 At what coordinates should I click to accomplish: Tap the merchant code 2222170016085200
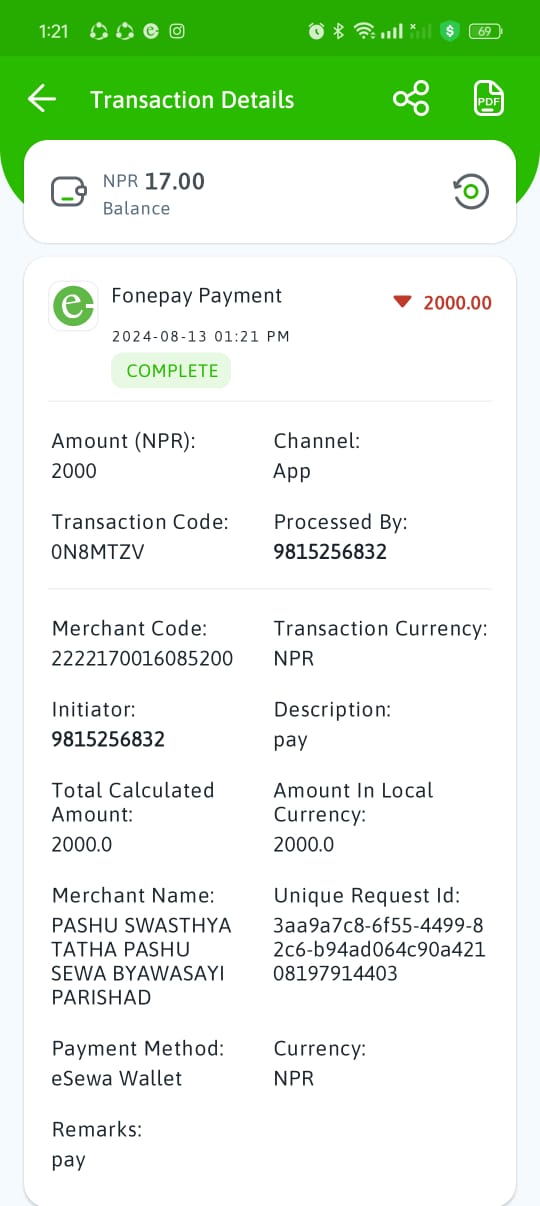coord(142,659)
